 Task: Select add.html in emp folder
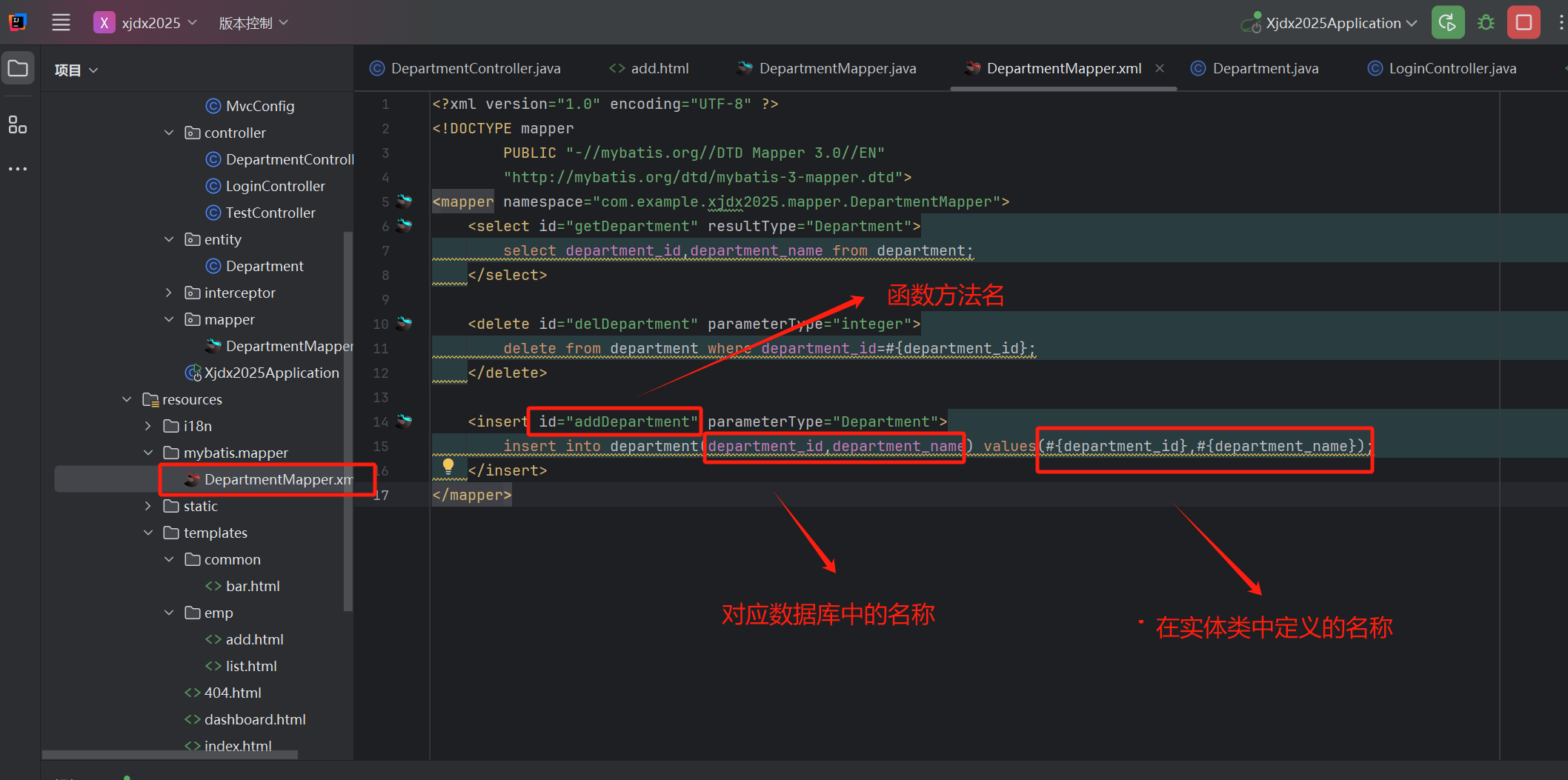click(x=245, y=639)
